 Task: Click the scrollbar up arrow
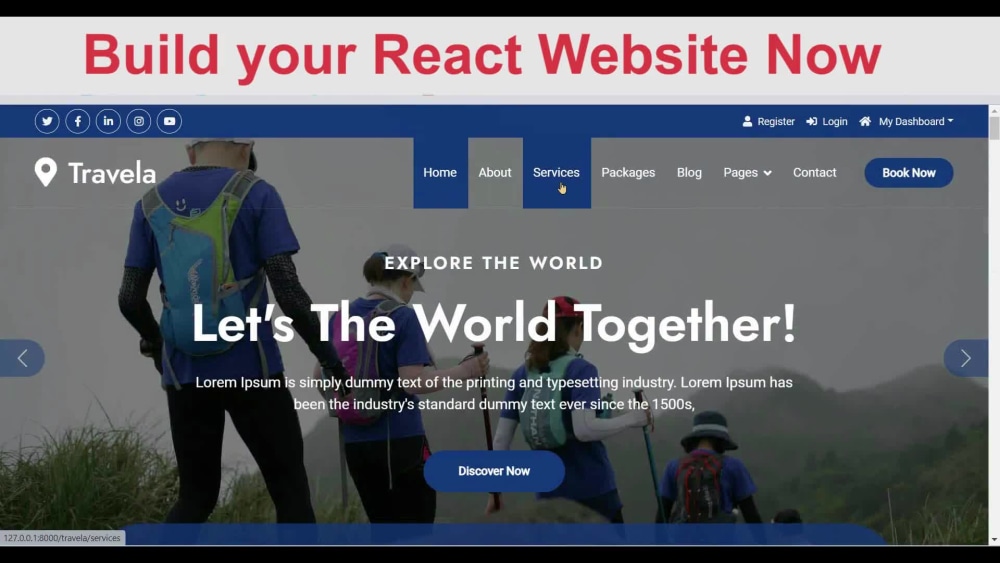994,110
